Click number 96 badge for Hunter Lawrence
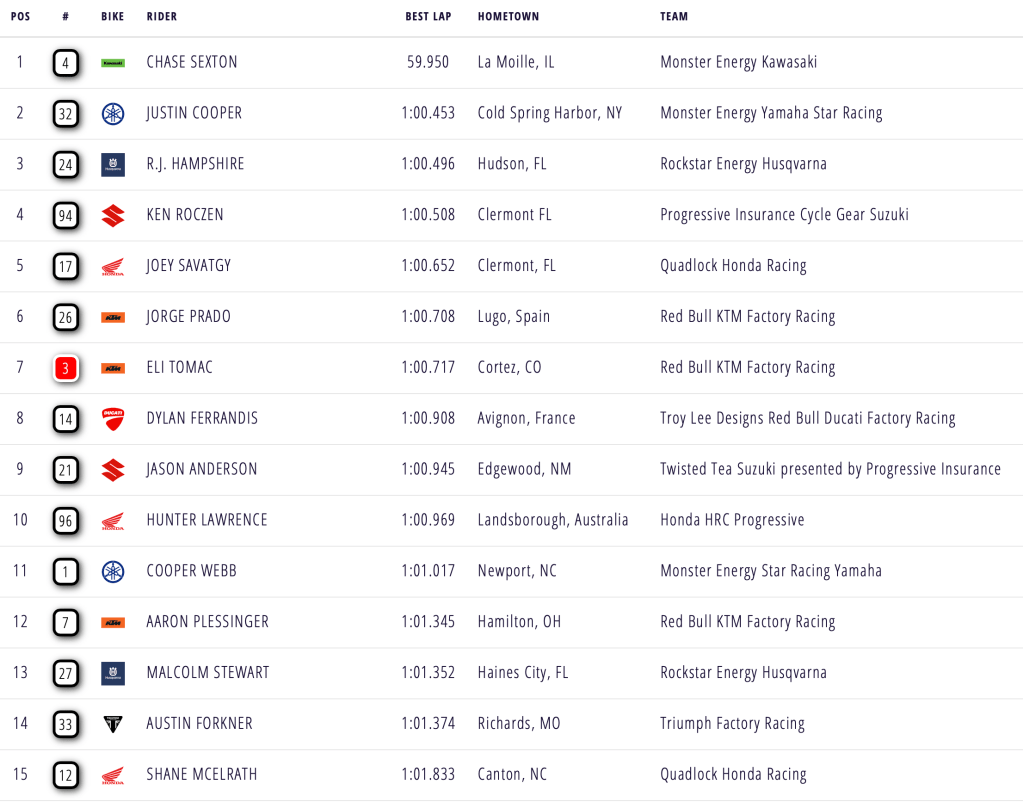This screenshot has height=802, width=1023. click(x=66, y=521)
